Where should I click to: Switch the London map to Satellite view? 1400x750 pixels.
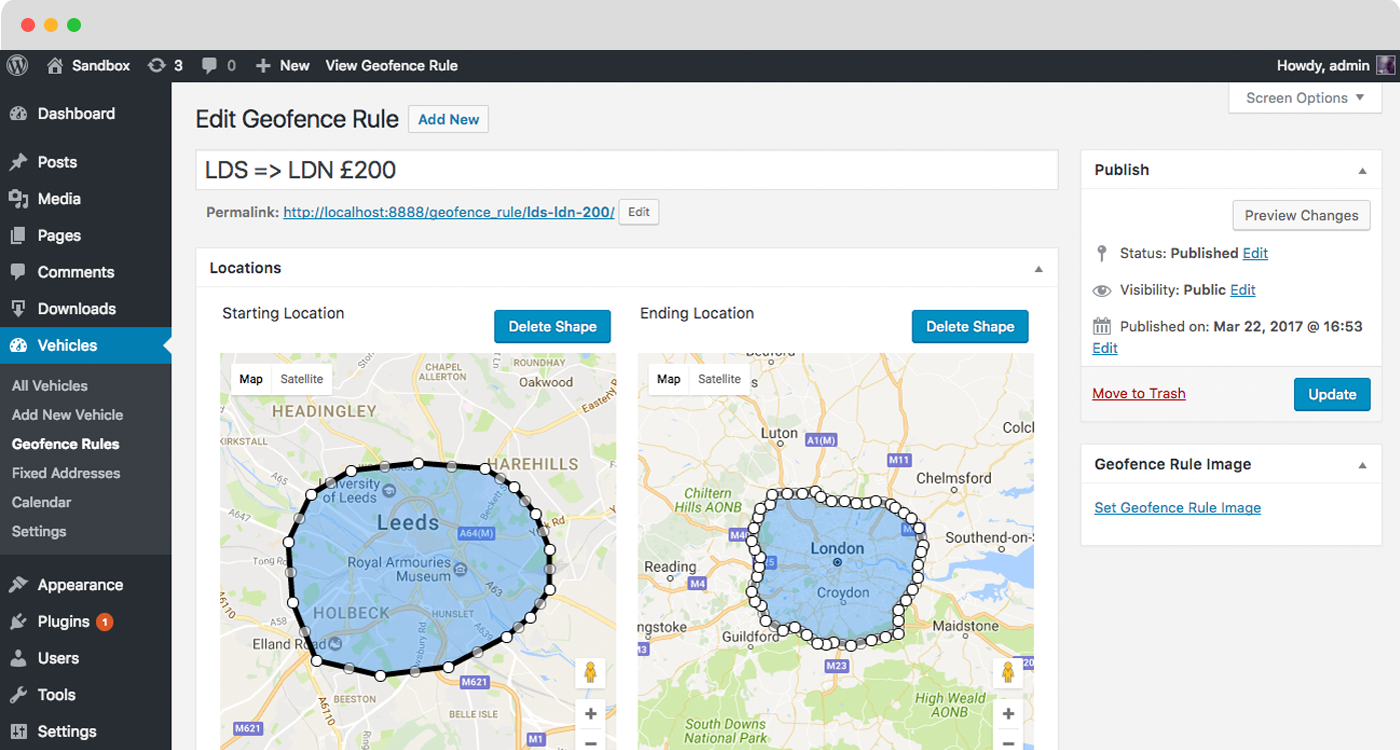720,379
